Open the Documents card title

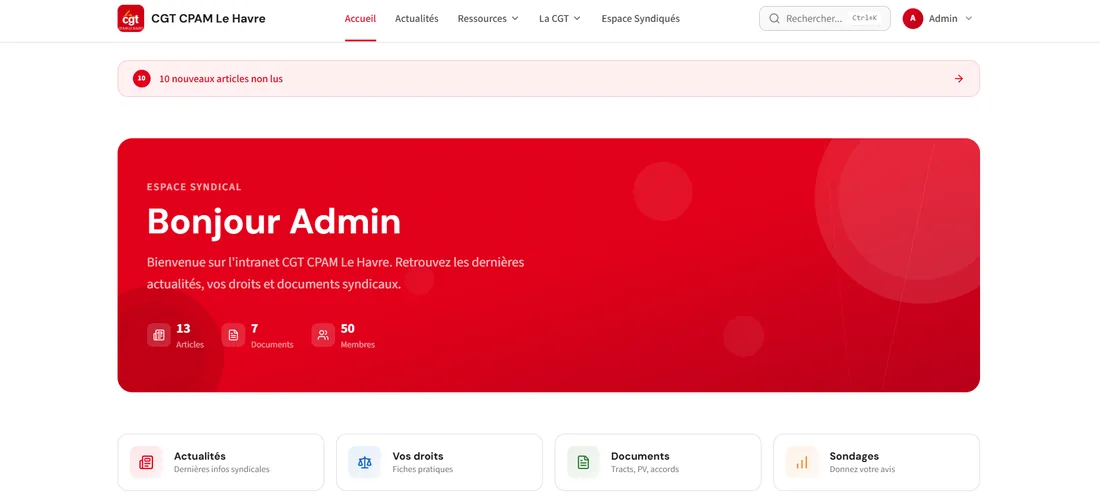coord(640,456)
